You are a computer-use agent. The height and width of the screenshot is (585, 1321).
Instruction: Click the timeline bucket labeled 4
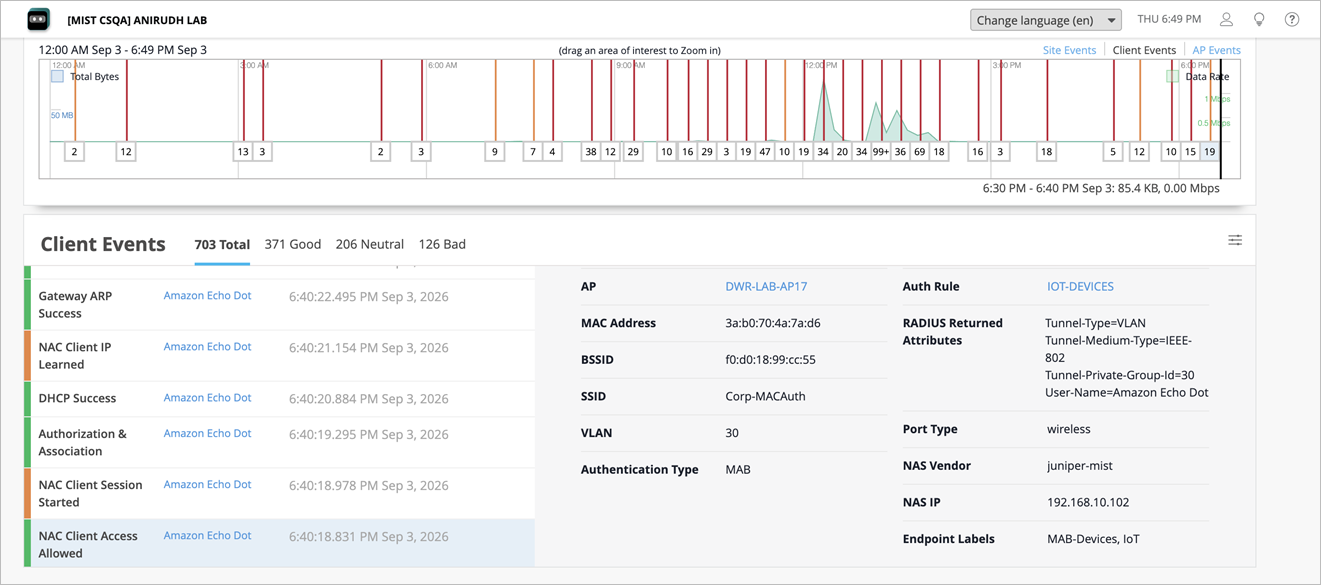552,152
